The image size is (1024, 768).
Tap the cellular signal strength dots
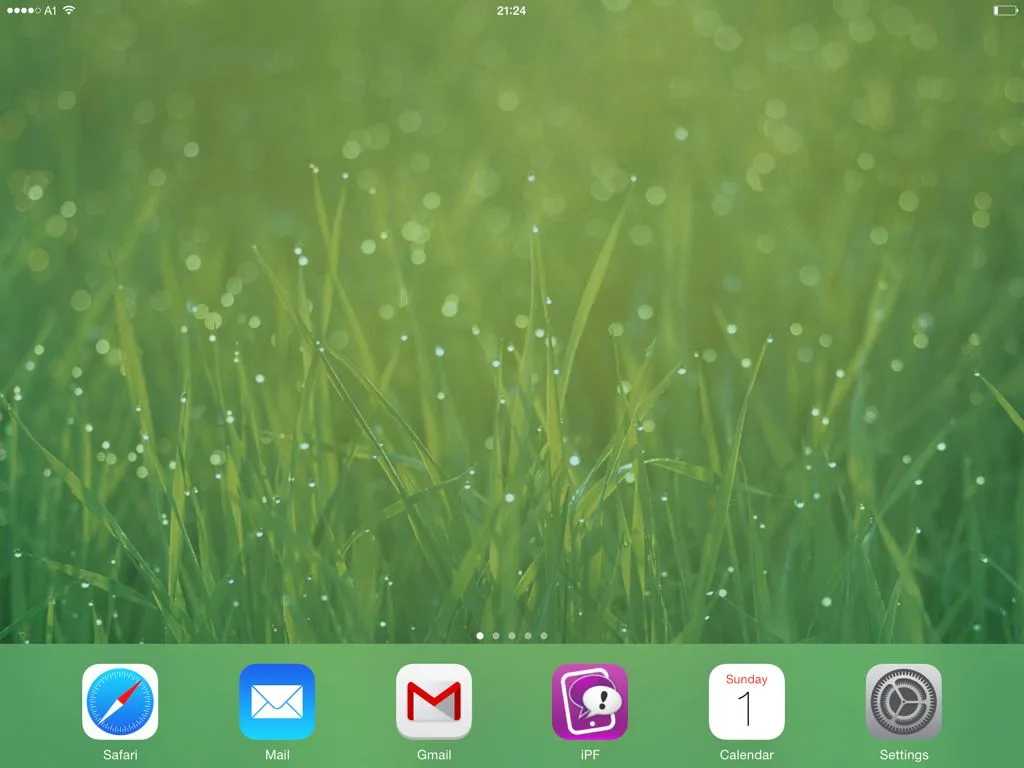click(24, 10)
